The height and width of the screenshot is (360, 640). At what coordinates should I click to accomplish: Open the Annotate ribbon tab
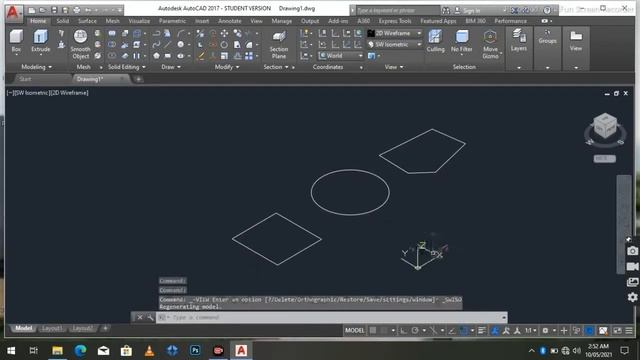click(230, 21)
